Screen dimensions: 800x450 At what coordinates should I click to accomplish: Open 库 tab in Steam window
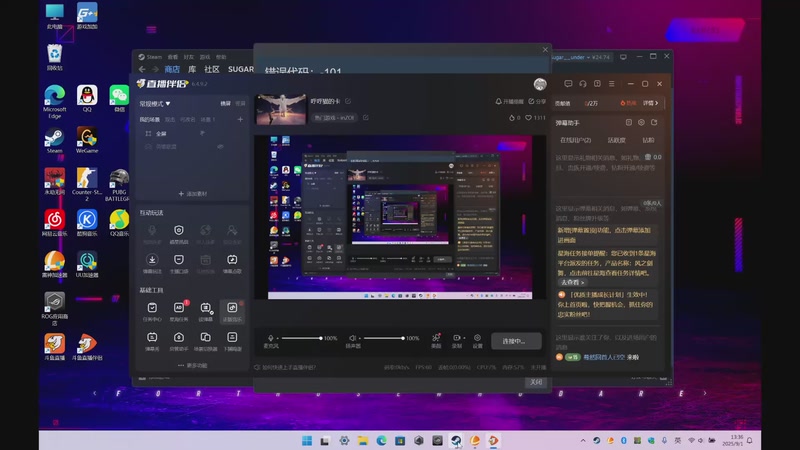tap(192, 69)
